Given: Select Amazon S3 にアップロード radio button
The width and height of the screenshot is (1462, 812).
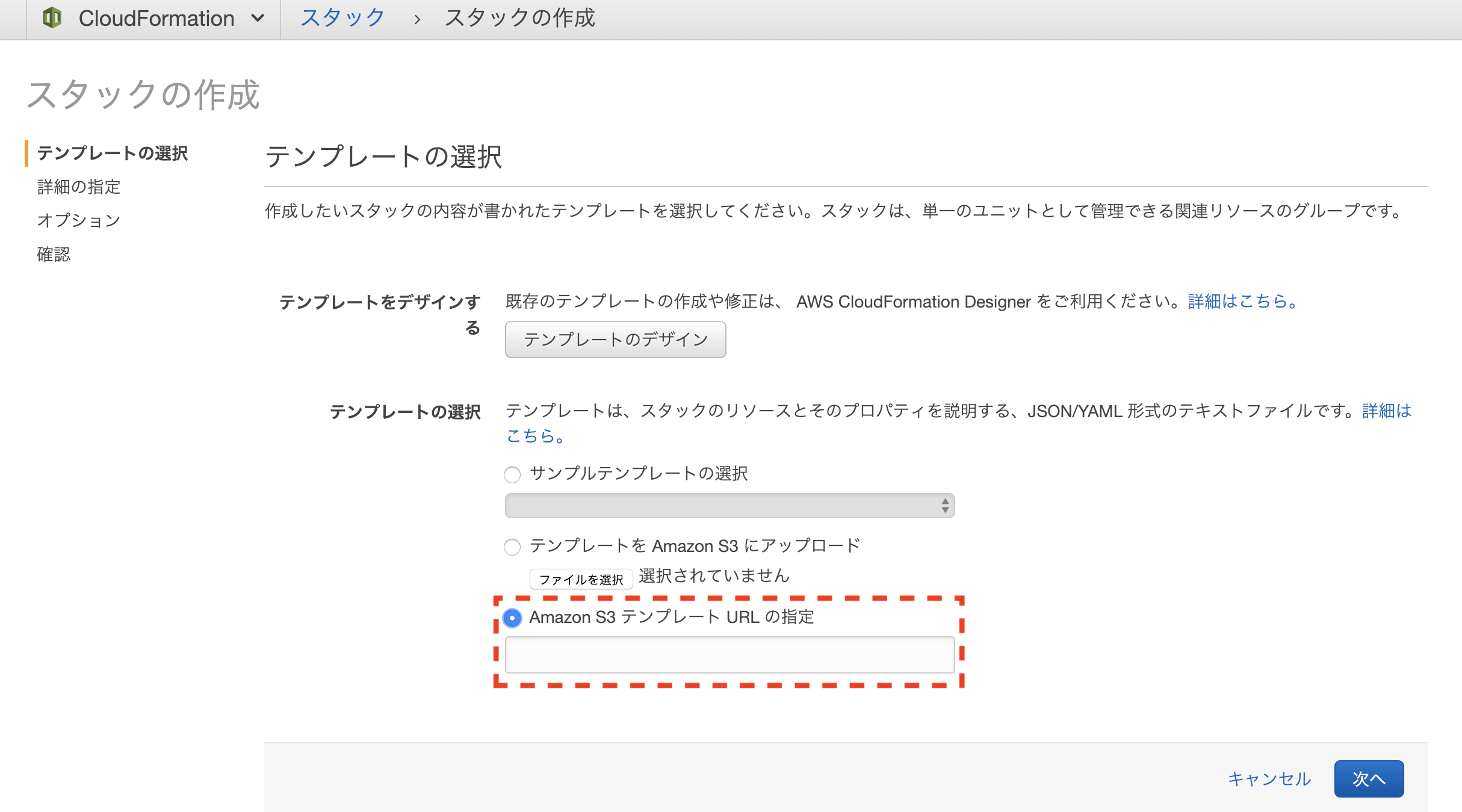Looking at the screenshot, I should pos(512,547).
